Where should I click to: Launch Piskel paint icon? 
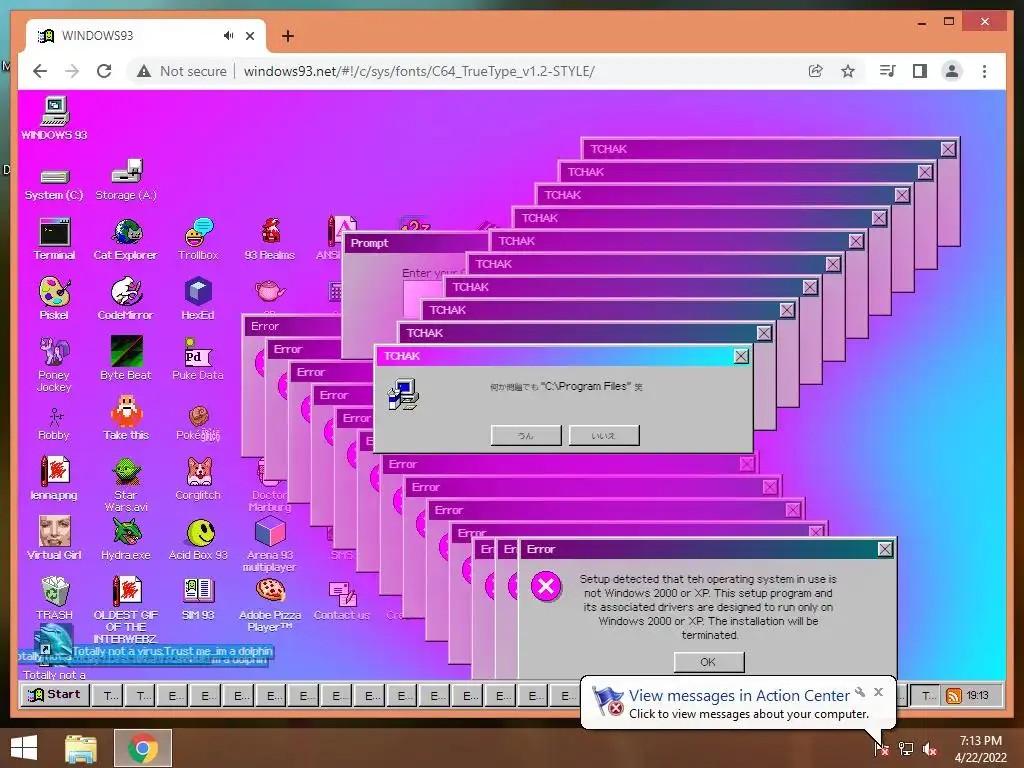[54, 299]
